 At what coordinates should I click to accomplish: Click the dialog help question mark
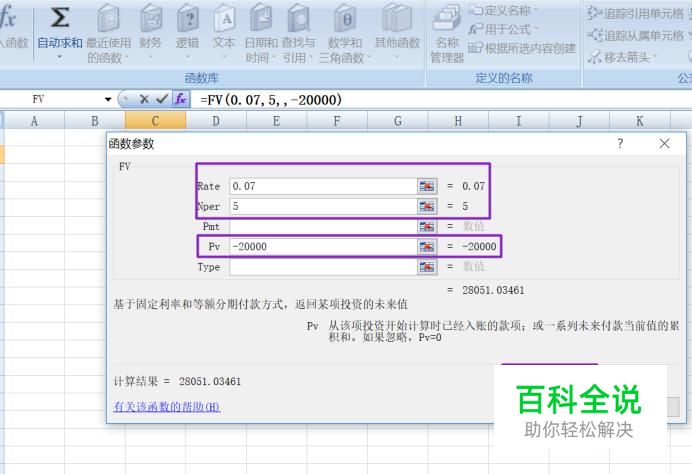(620, 143)
